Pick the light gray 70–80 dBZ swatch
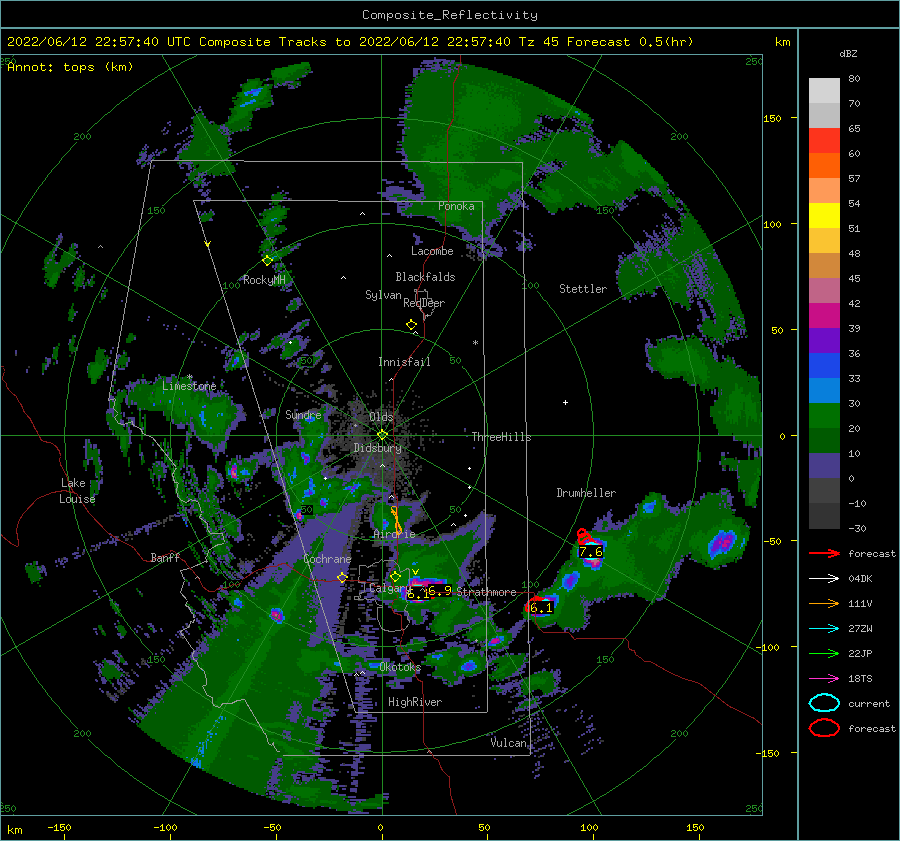Viewport: 900px width, 841px height. click(824, 91)
